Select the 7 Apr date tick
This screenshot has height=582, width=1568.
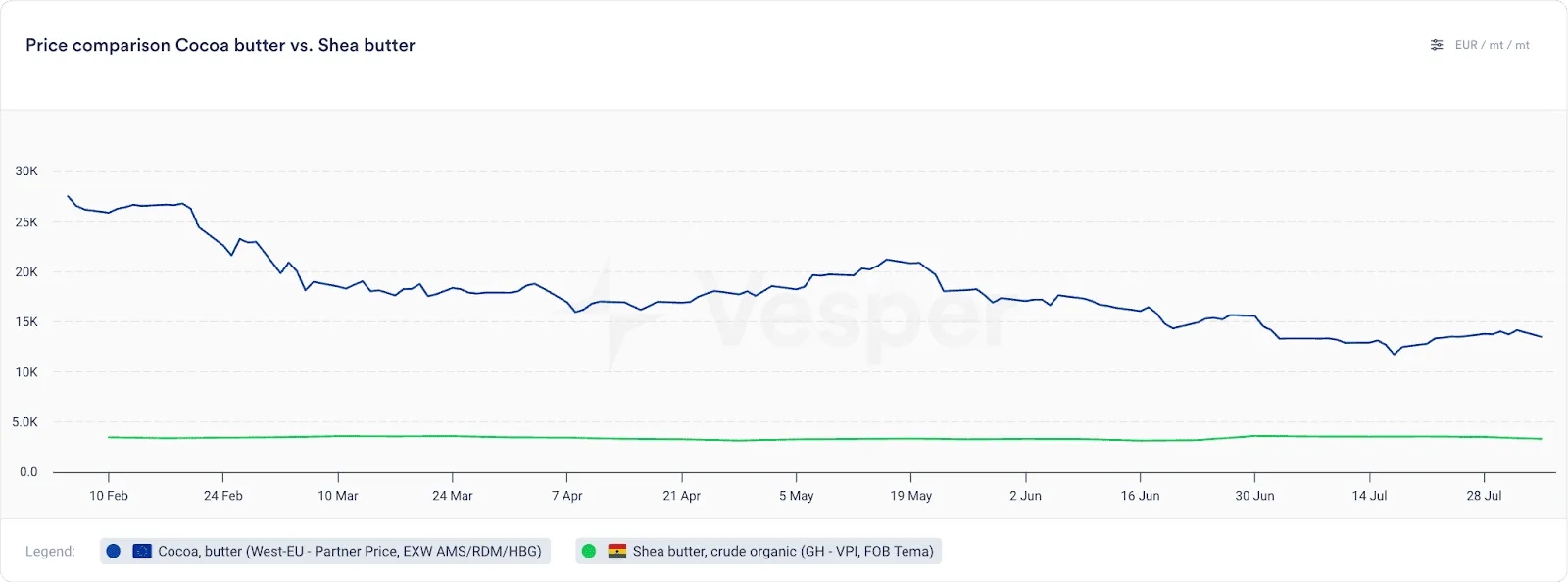pos(567,496)
